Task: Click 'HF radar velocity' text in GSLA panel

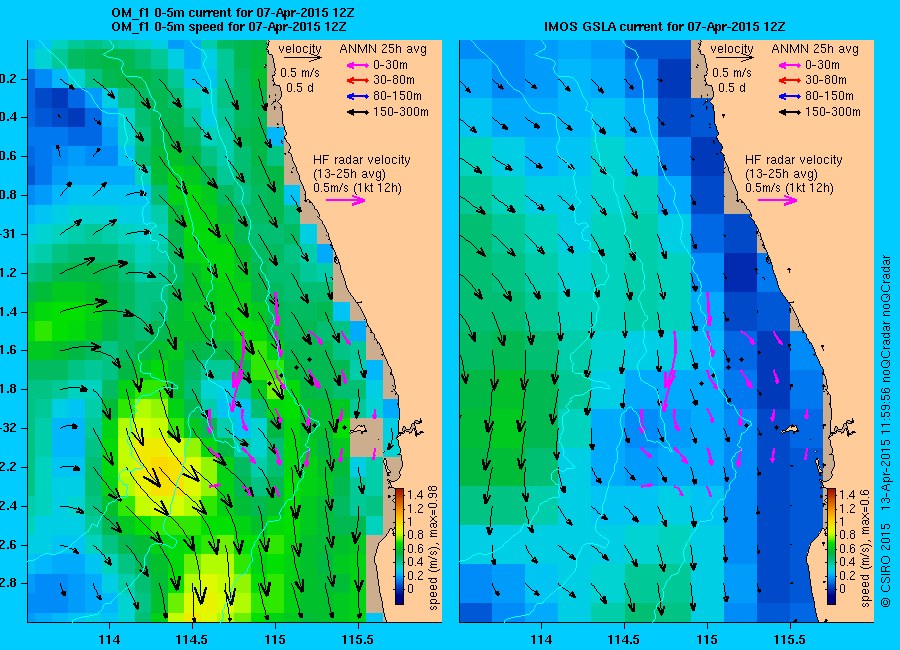Action: (794, 160)
